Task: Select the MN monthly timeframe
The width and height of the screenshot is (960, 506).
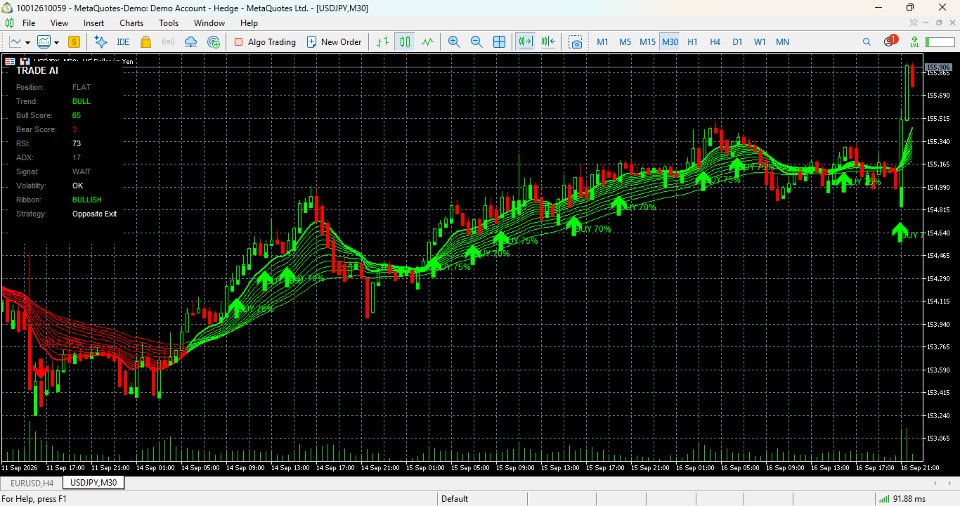Action: click(x=782, y=42)
